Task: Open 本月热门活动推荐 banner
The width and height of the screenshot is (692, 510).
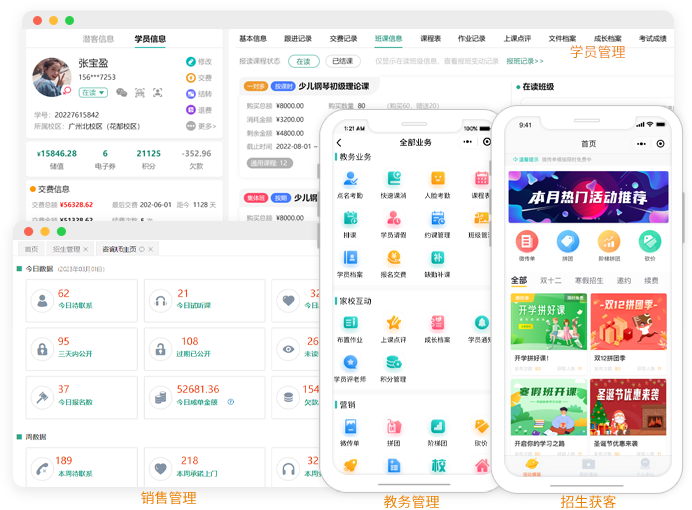Action: tap(588, 197)
